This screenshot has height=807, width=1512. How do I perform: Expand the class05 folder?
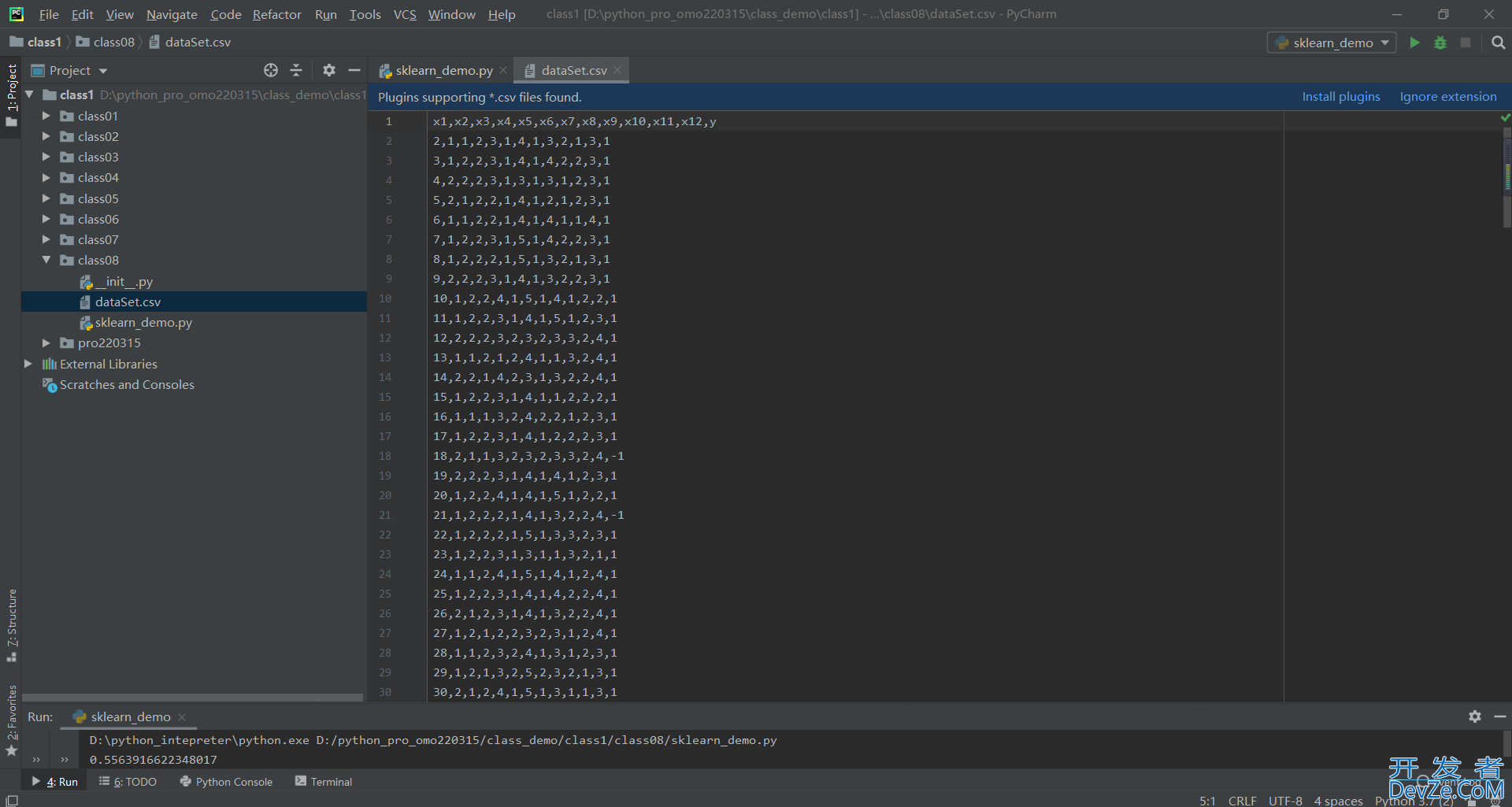(x=46, y=198)
